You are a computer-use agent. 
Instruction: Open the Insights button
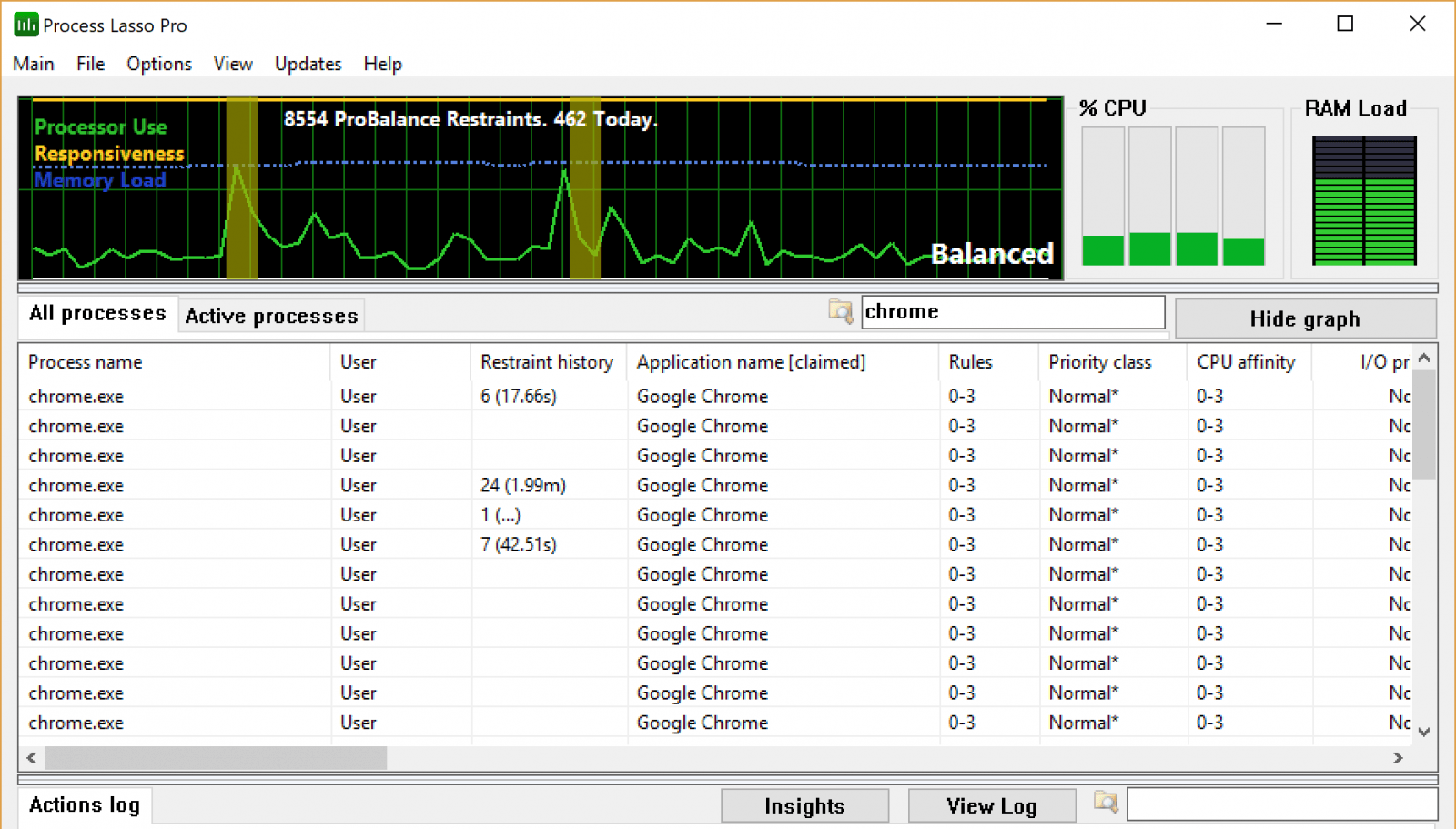(x=804, y=806)
